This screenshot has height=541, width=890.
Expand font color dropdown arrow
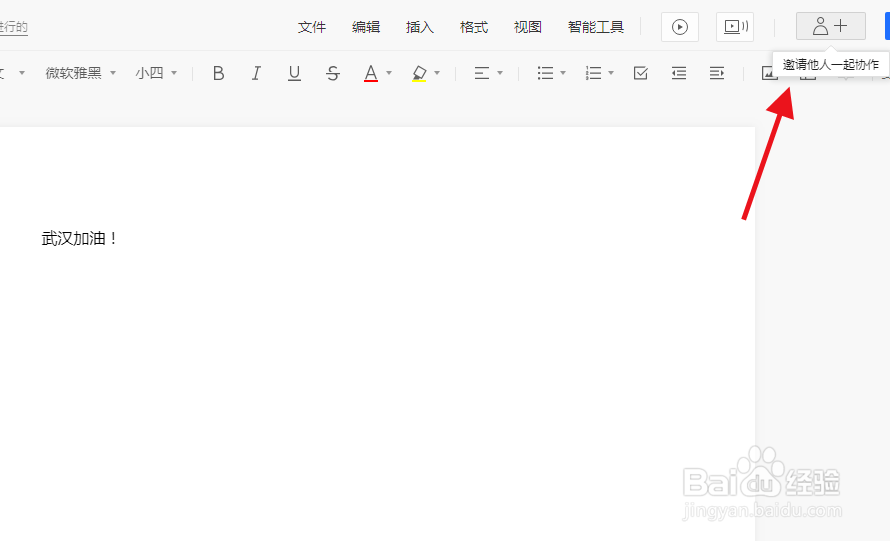[x=389, y=73]
